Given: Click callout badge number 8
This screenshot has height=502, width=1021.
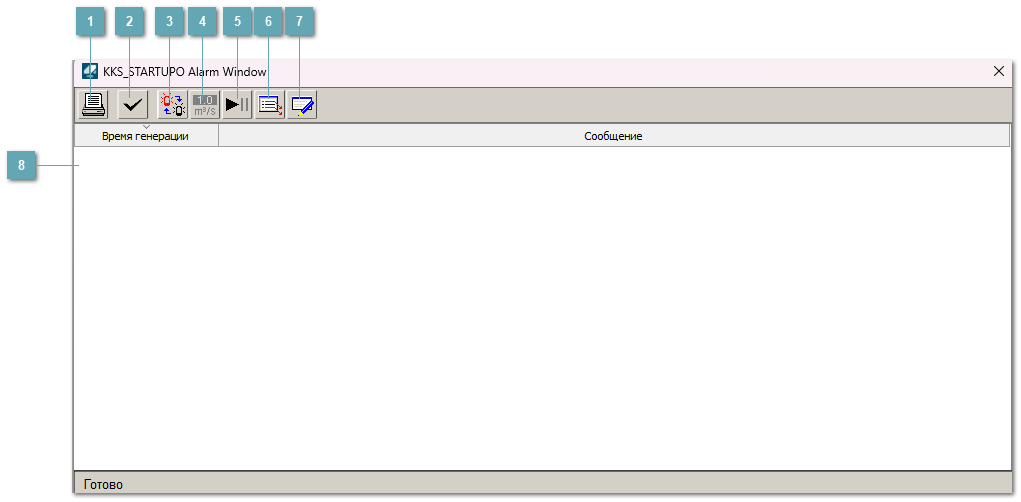Looking at the screenshot, I should coord(22,165).
